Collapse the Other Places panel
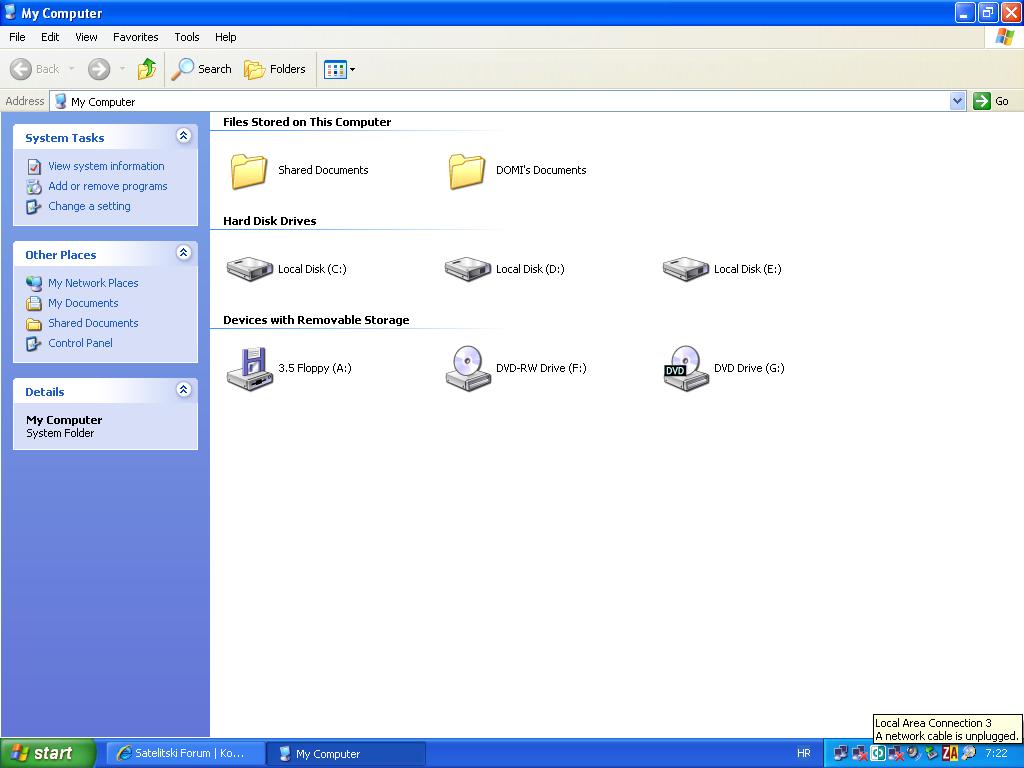This screenshot has height=768, width=1024. (x=183, y=253)
